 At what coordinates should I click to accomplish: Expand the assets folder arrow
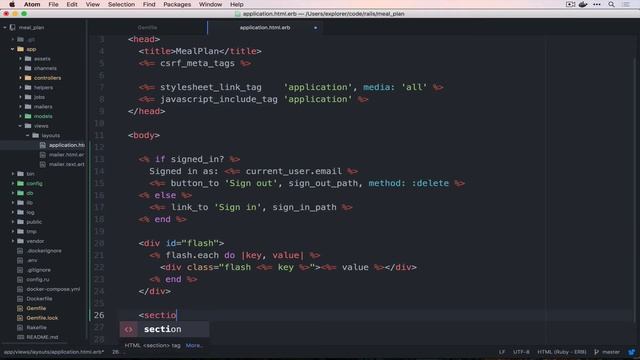[20, 58]
